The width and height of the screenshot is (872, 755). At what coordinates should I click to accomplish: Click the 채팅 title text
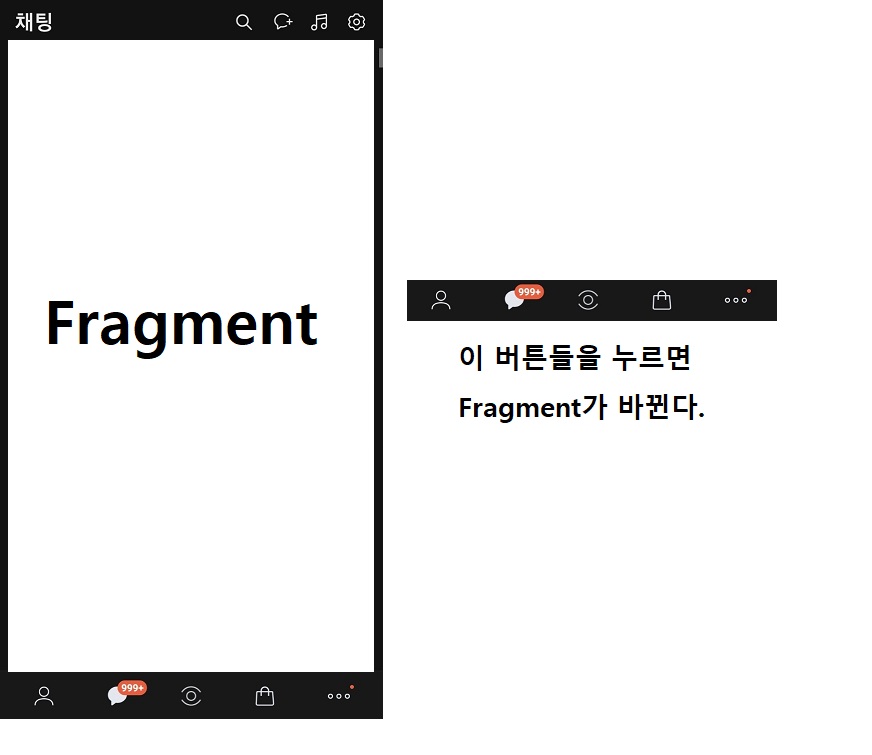[34, 22]
